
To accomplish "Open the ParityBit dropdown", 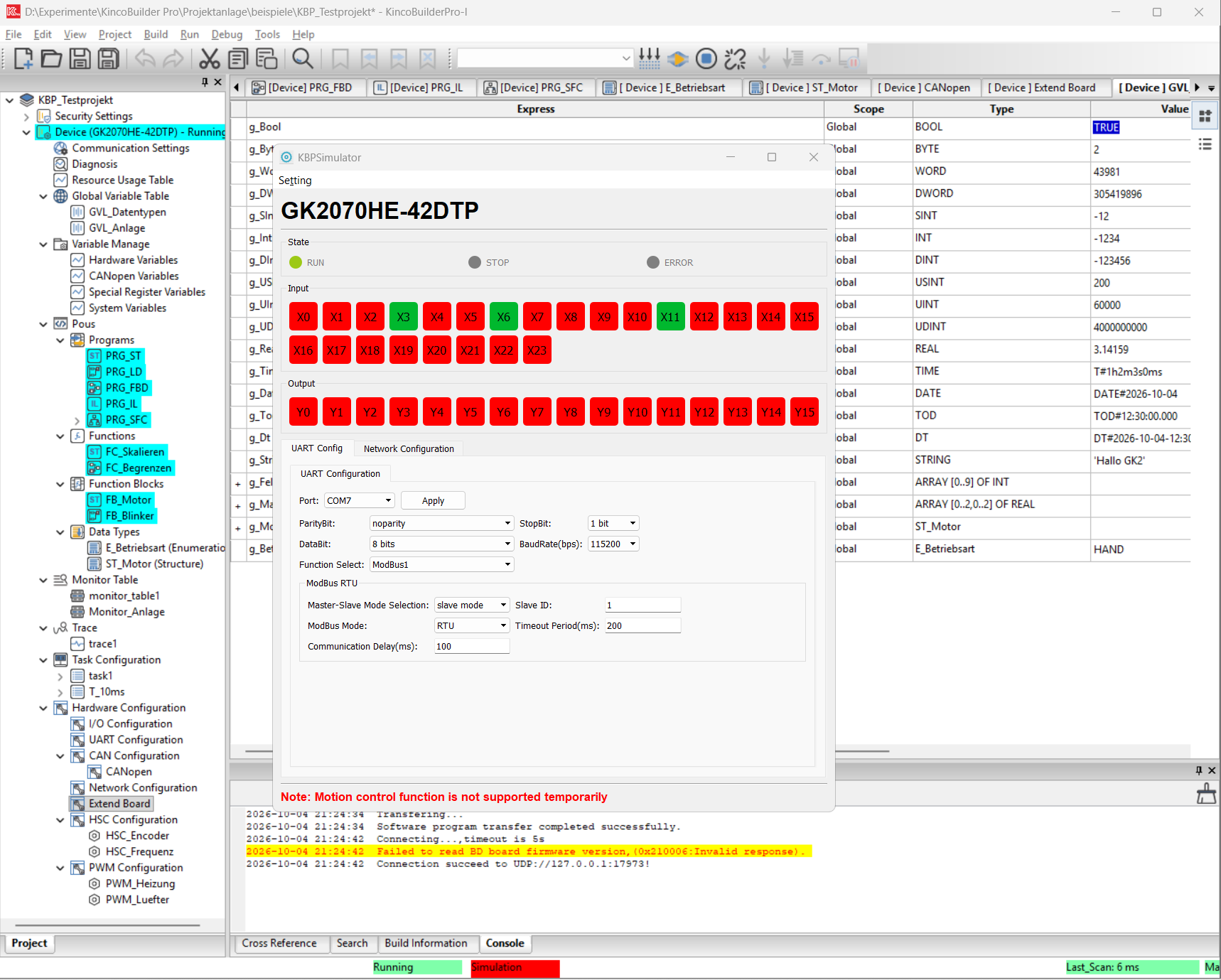I will pyautogui.click(x=442, y=523).
